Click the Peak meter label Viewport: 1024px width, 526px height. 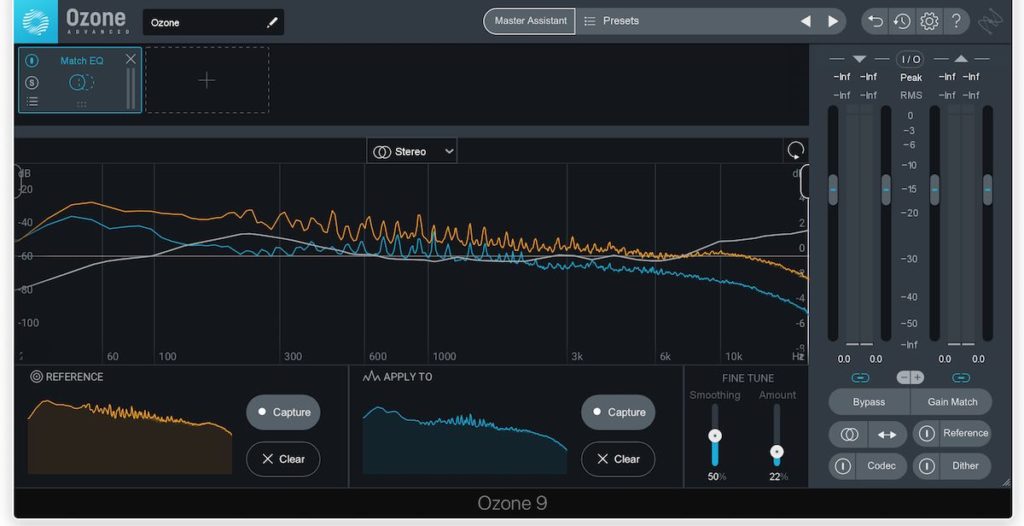[911, 78]
